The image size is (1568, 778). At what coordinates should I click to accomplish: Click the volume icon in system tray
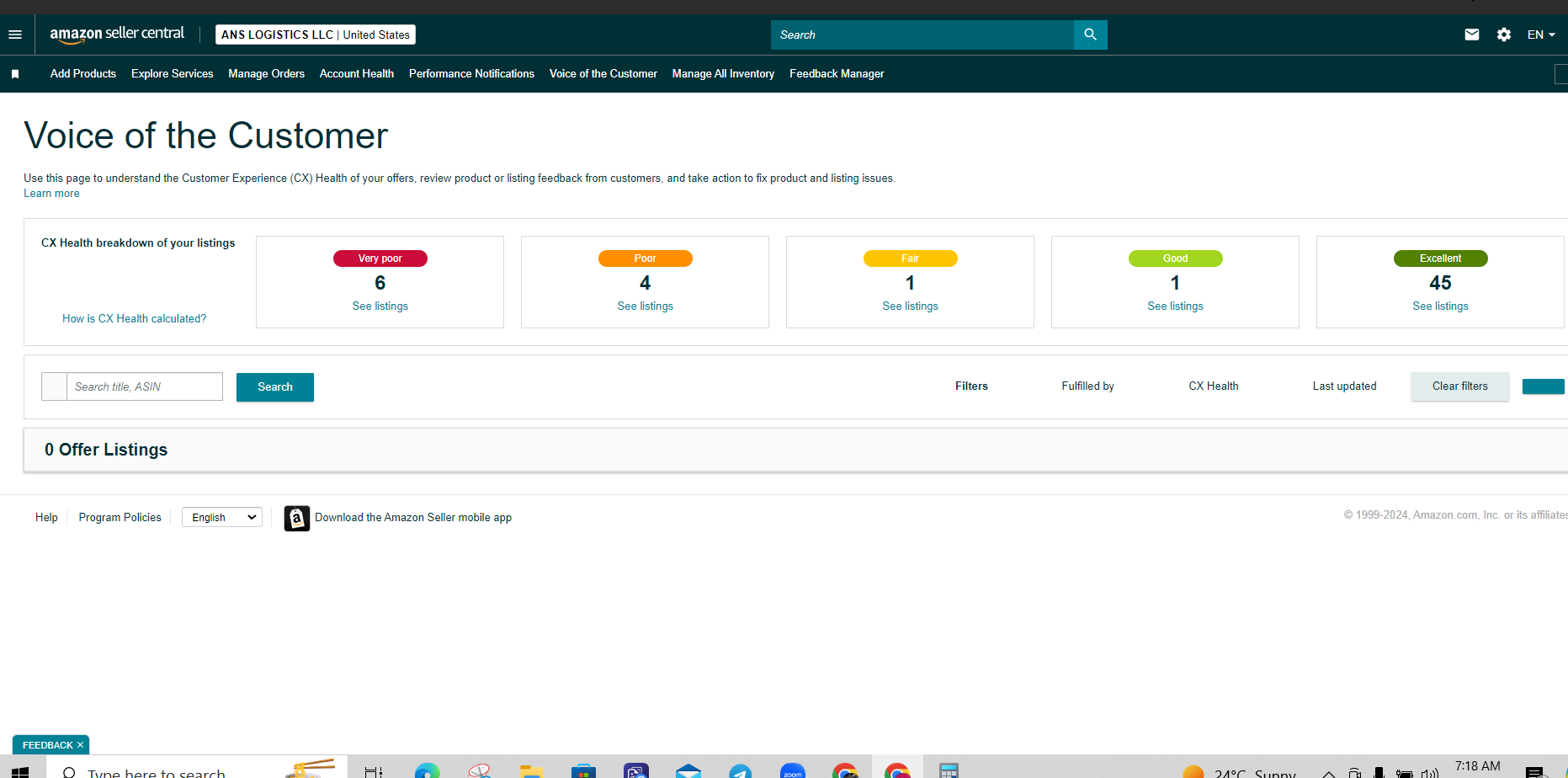pos(1429,773)
